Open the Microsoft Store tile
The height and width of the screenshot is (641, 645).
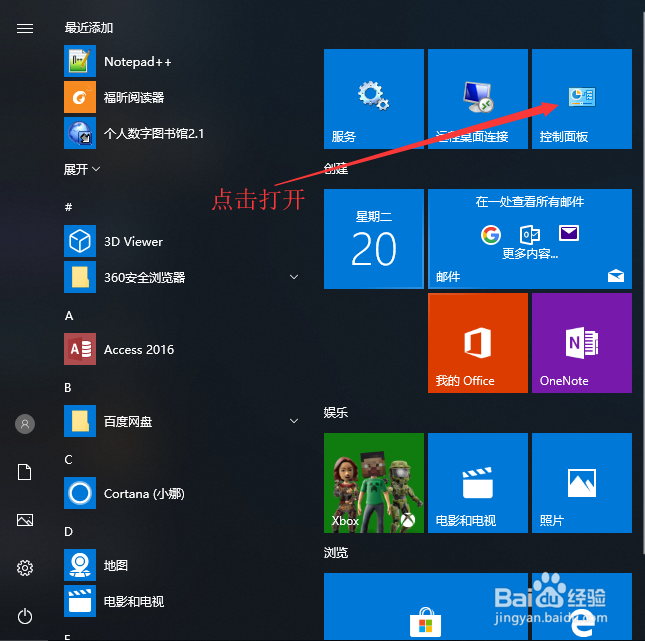click(426, 606)
